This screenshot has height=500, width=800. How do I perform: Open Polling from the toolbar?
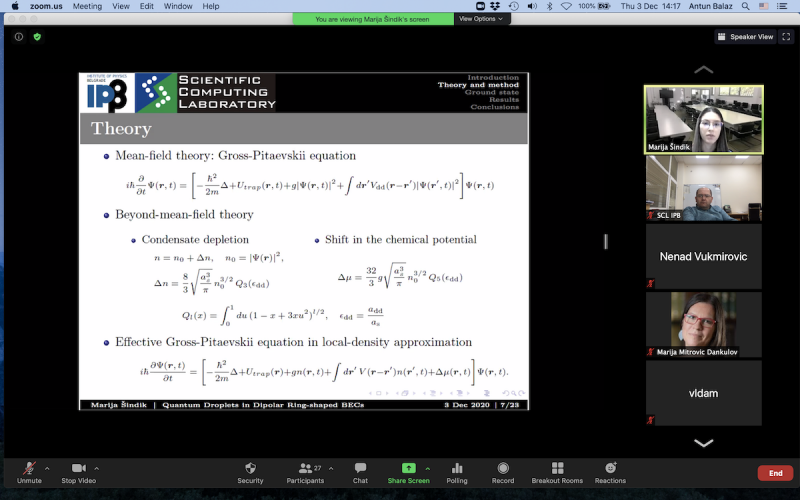click(x=457, y=468)
